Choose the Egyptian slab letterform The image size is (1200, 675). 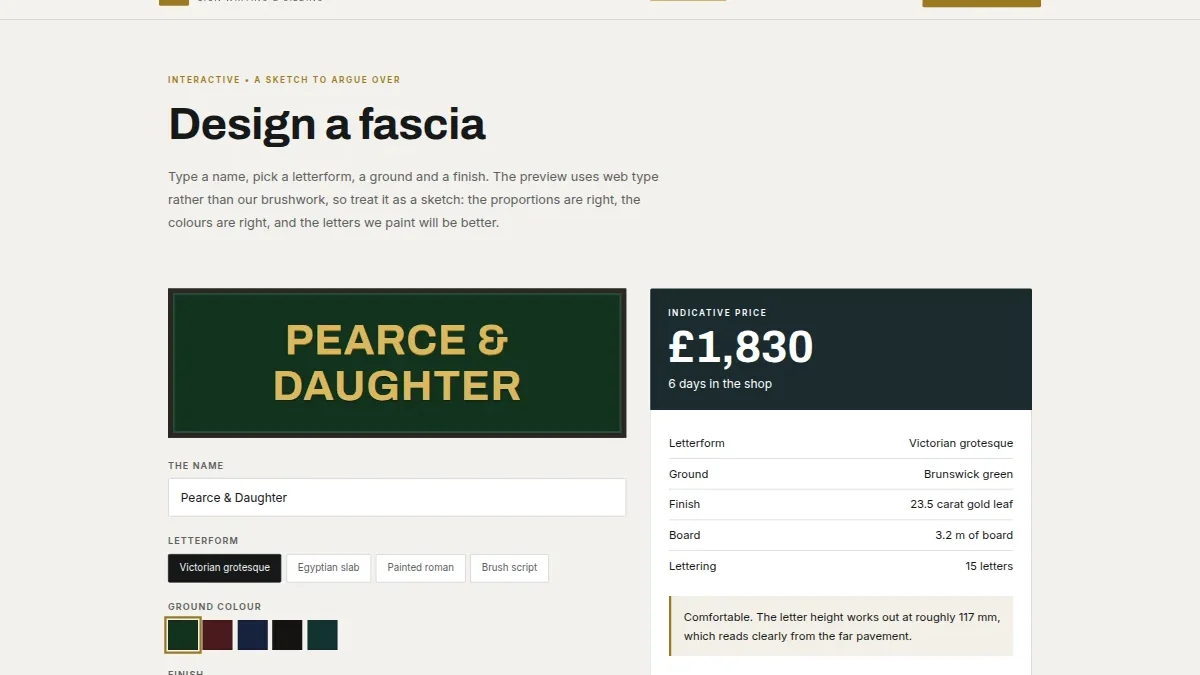pyautogui.click(x=329, y=568)
